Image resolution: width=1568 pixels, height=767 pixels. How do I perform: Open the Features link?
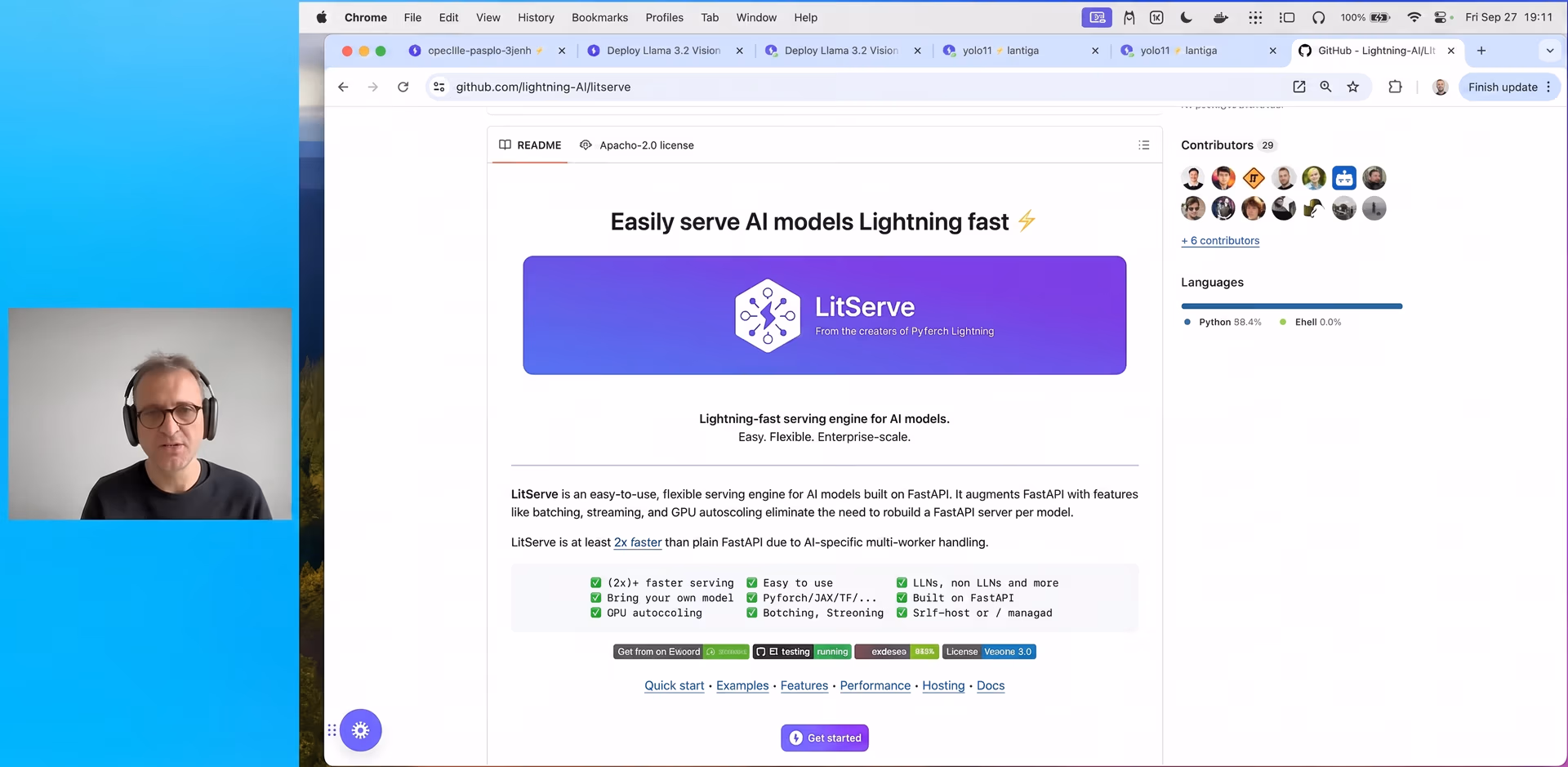tap(804, 686)
